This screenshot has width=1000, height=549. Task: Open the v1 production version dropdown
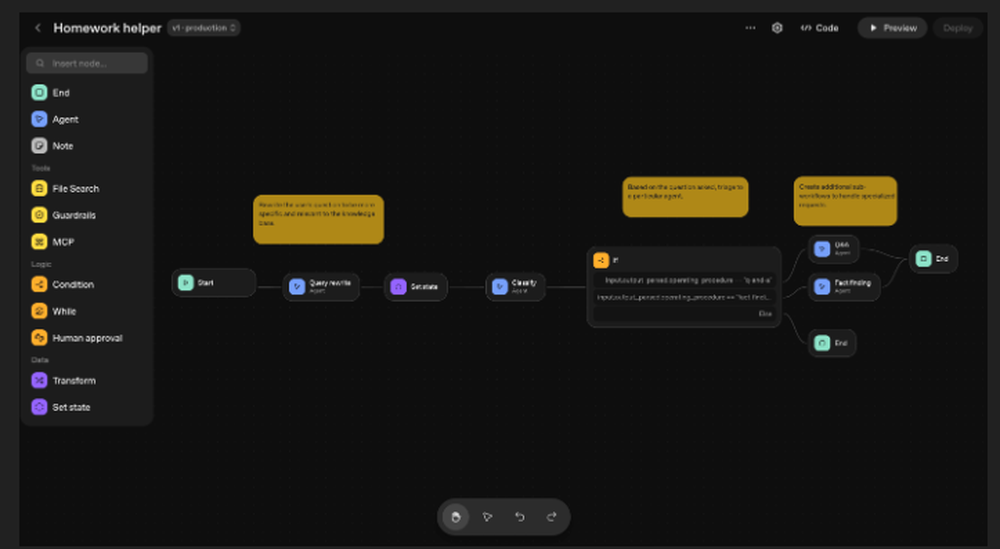(203, 28)
